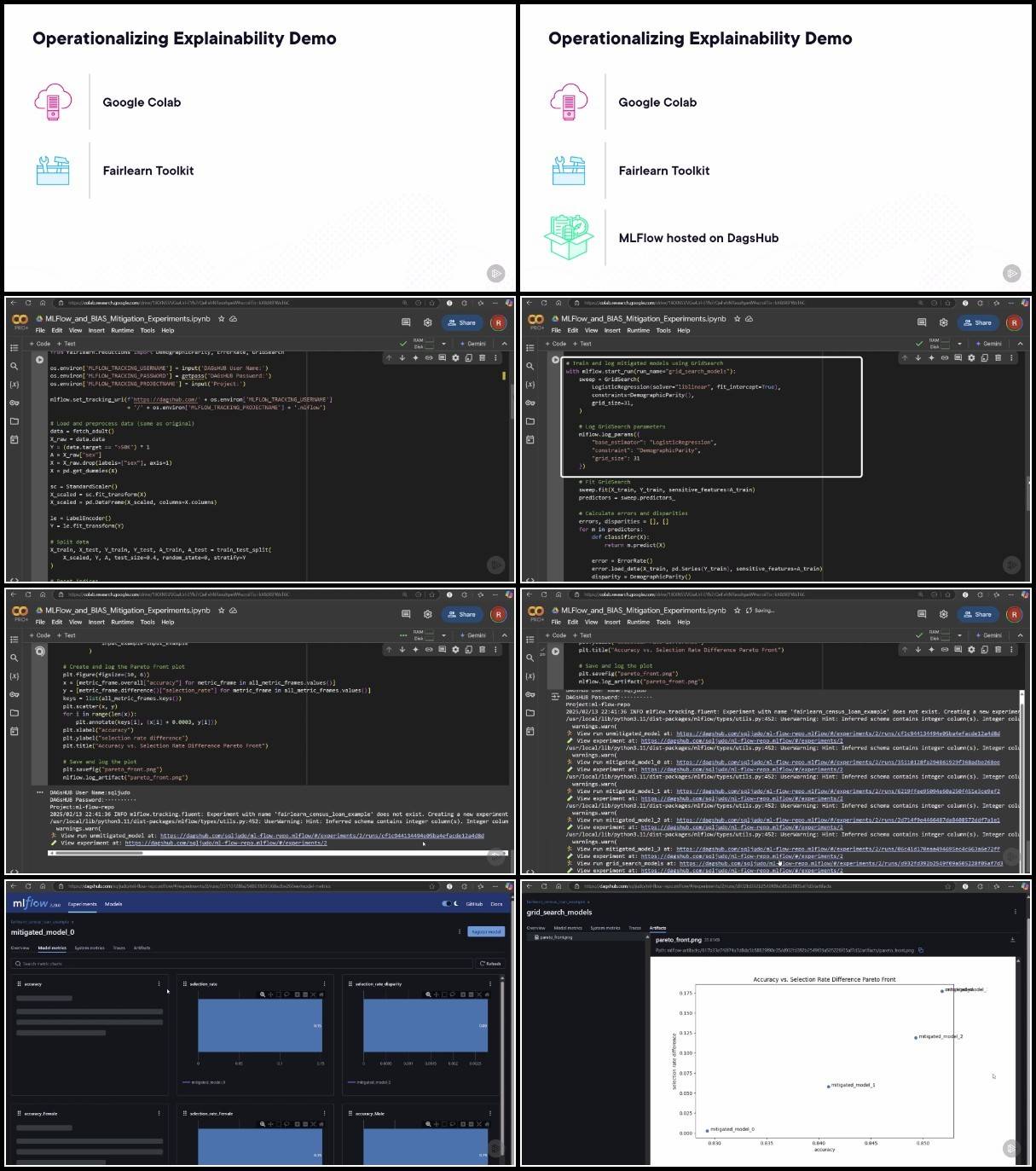Download pareto_front.png on grid_search_models page
The width and height of the screenshot is (1036, 1171).
1012,940
